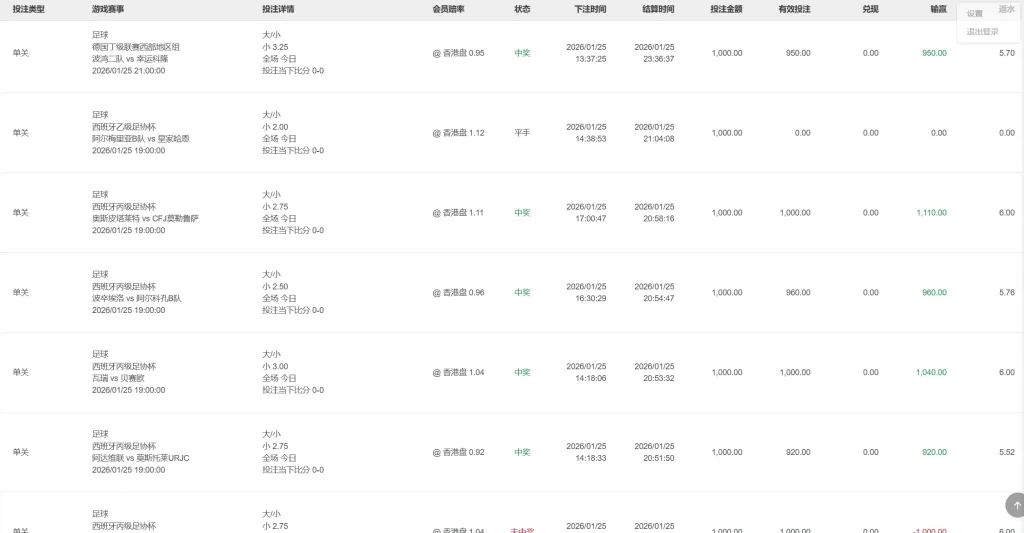This screenshot has width=1024, height=533.
Task: Click the 状态 column header
Action: [522, 9]
